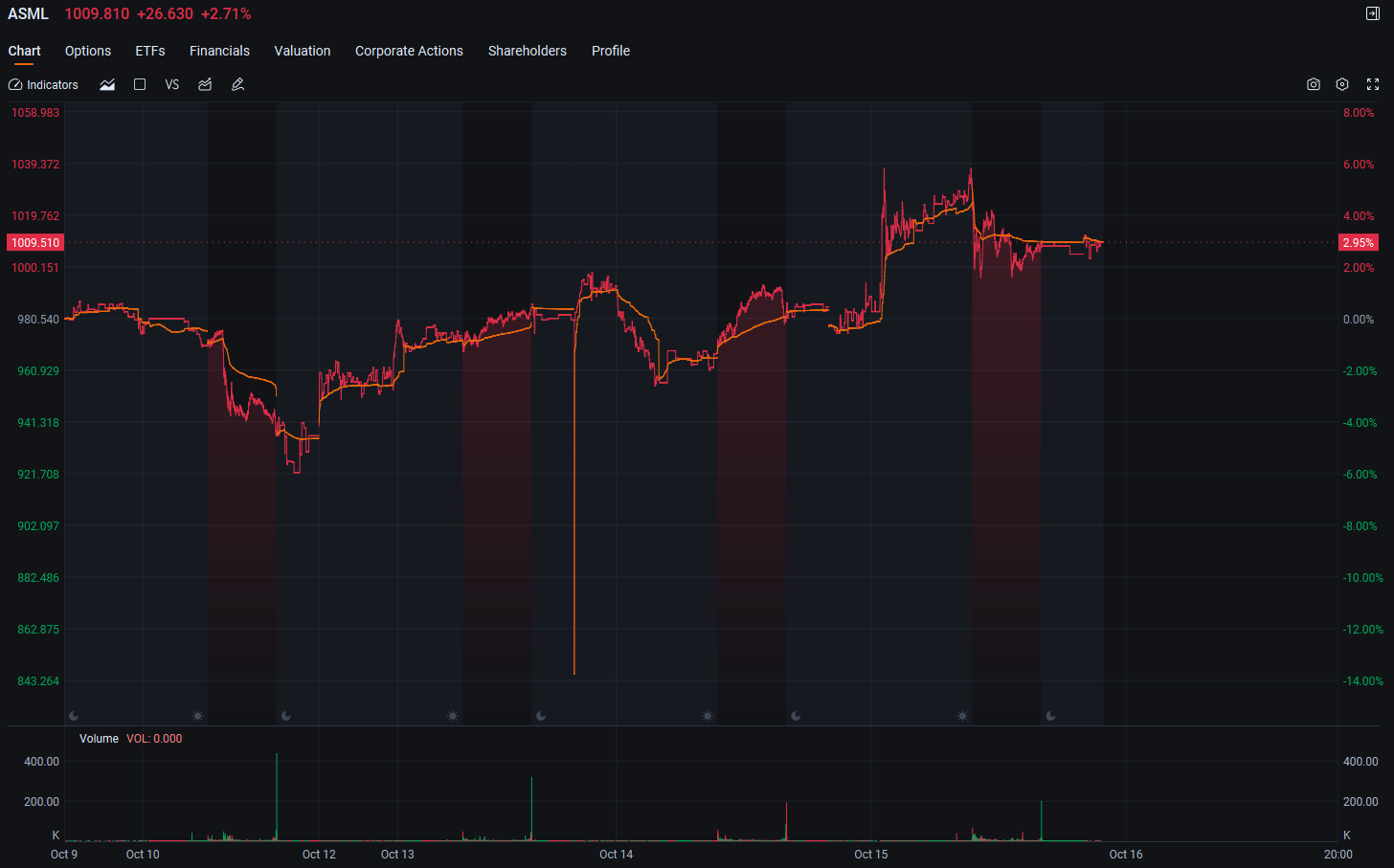1394x868 pixels.
Task: Switch to the Profile tab
Action: point(611,51)
